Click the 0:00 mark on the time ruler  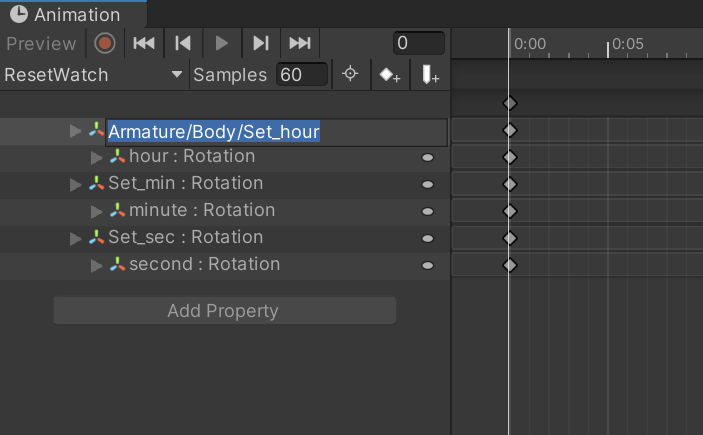coord(530,44)
